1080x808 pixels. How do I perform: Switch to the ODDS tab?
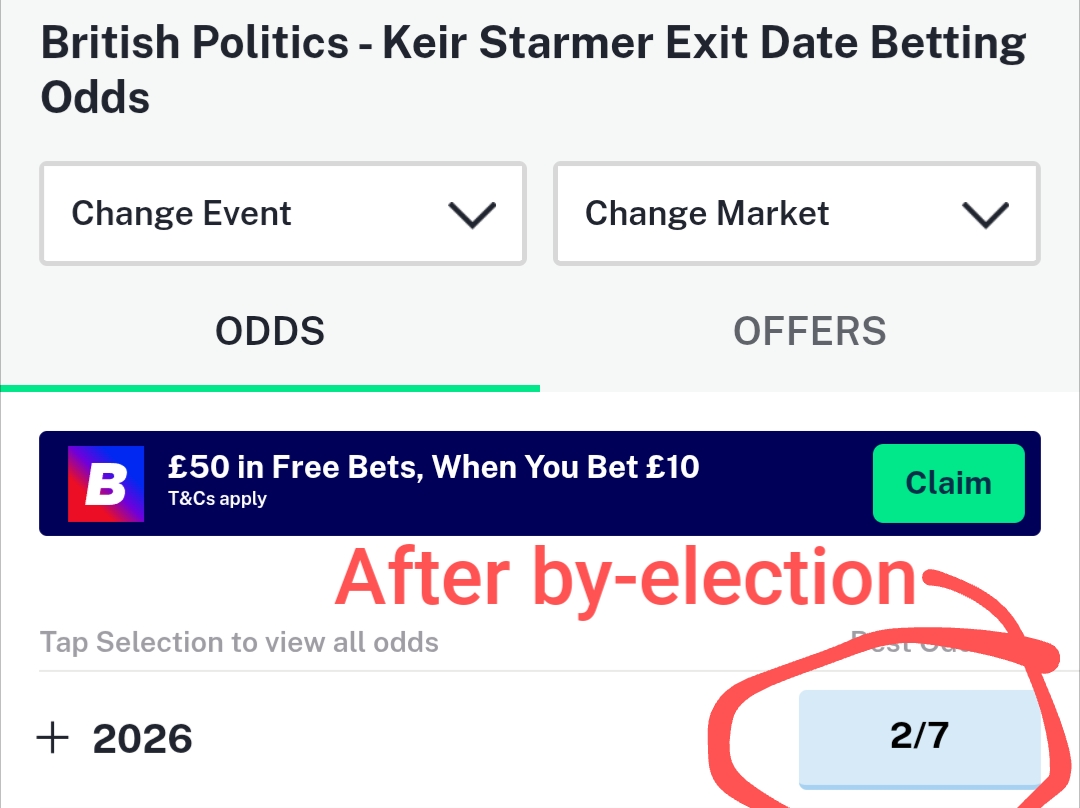(270, 331)
